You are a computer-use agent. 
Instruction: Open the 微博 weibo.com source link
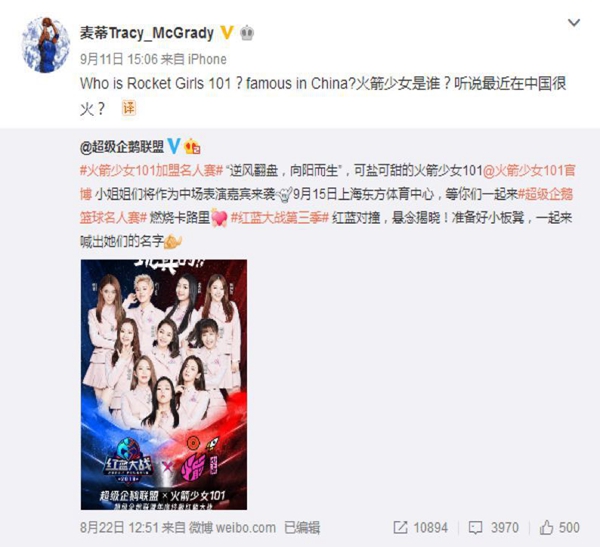coord(232,527)
